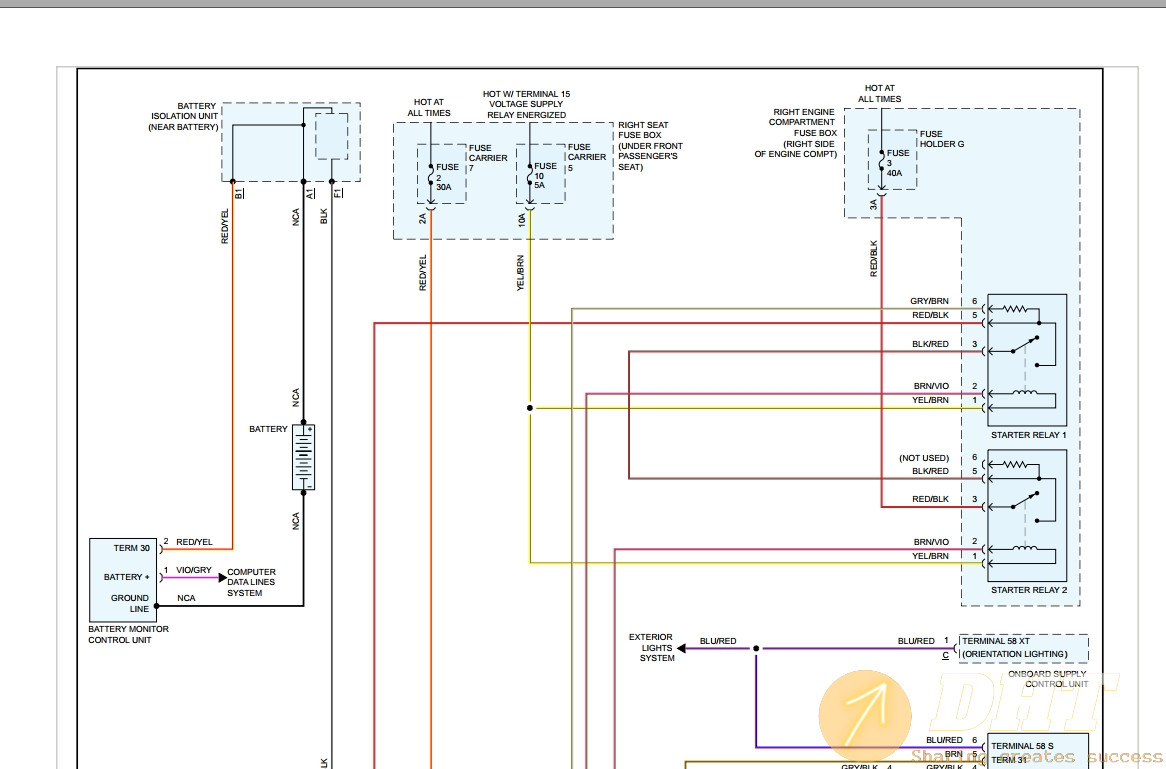Screen dimensions: 1166x769
Task: Select the 3A connector label
Action: [874, 205]
